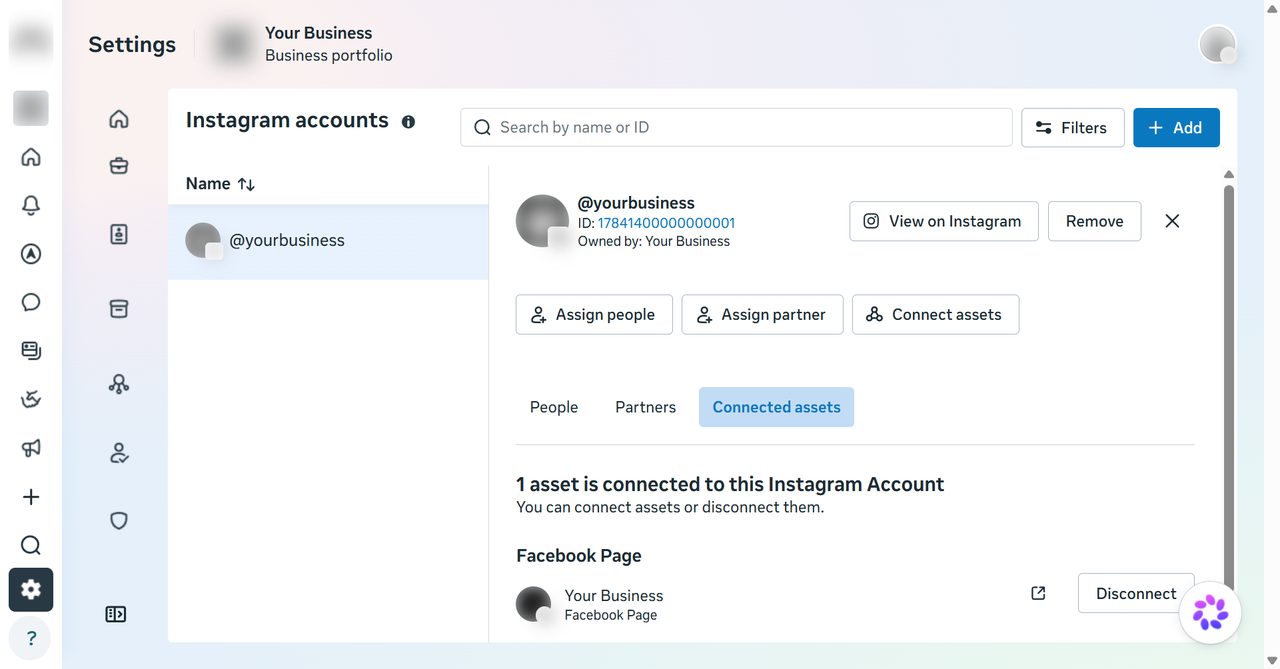The width and height of the screenshot is (1280, 669).
Task: Open the Help question mark icon
Action: coord(31,639)
